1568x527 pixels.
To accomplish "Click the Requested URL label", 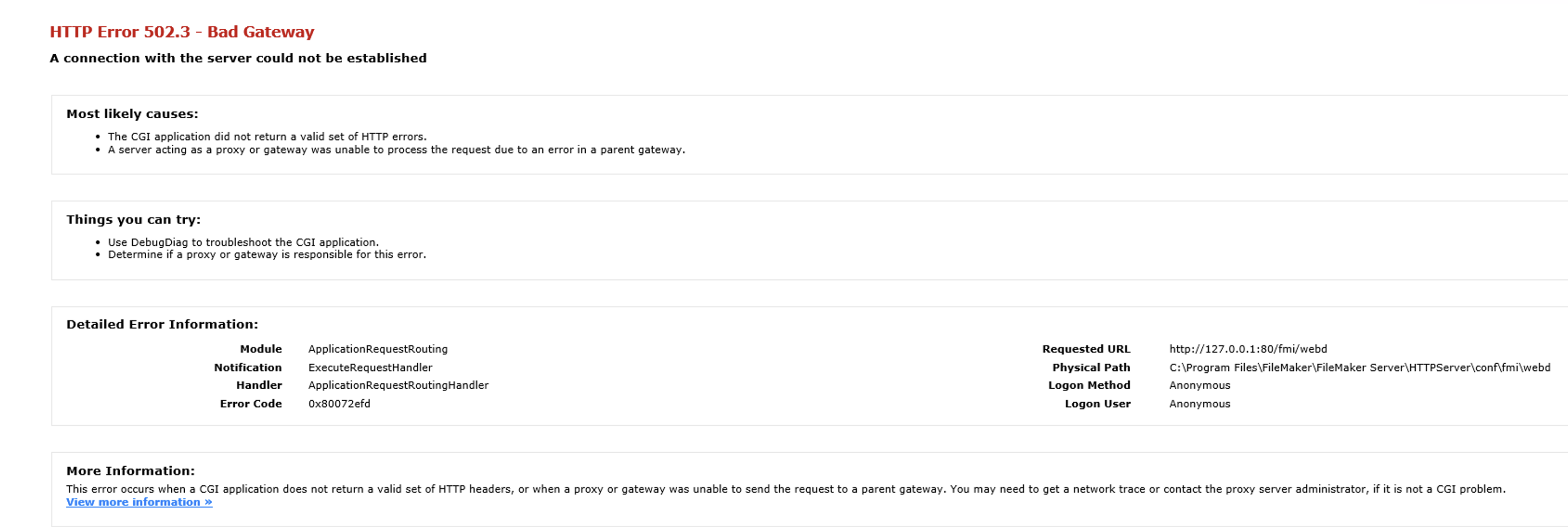I will [1086, 349].
